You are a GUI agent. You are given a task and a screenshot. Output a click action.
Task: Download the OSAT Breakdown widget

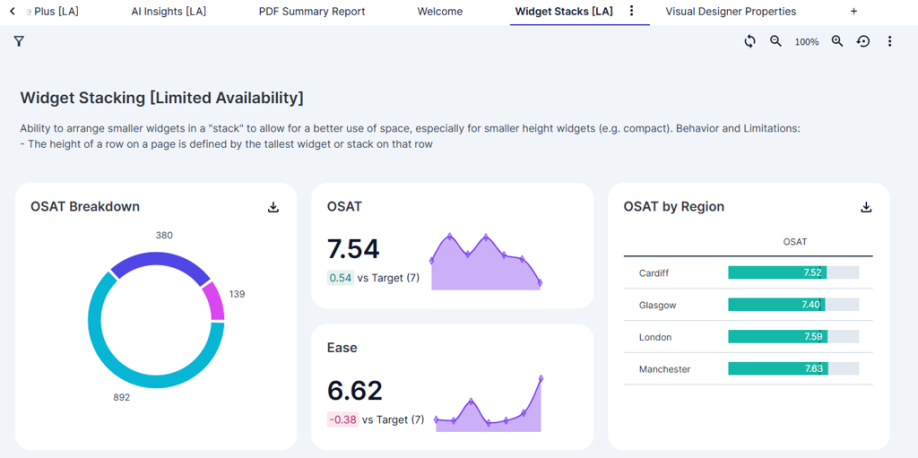[x=273, y=207]
